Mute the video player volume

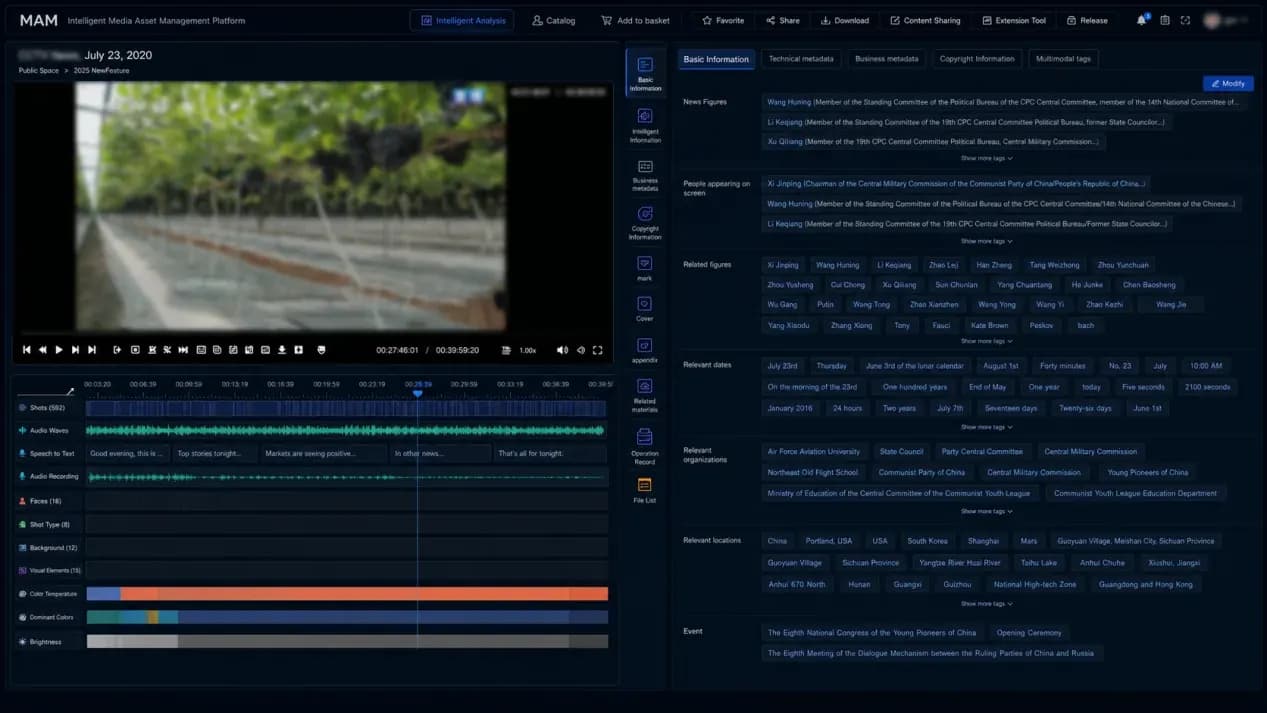tap(562, 350)
